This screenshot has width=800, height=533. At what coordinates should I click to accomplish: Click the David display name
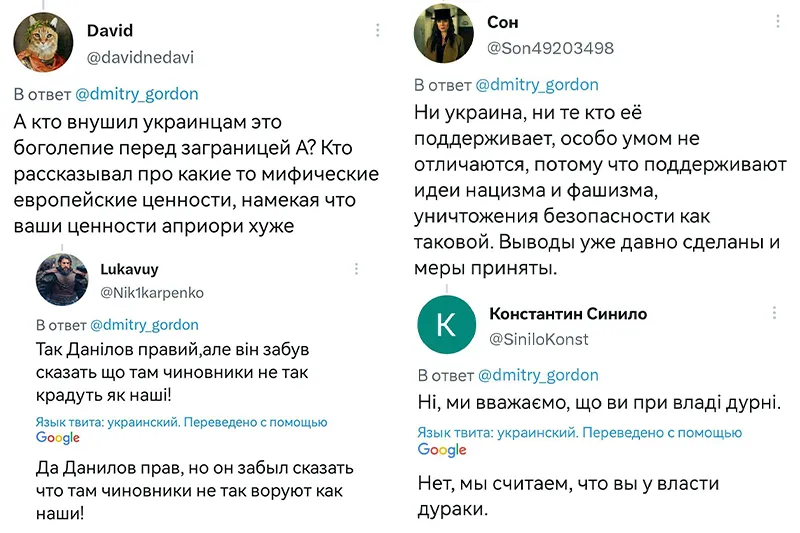click(x=110, y=31)
